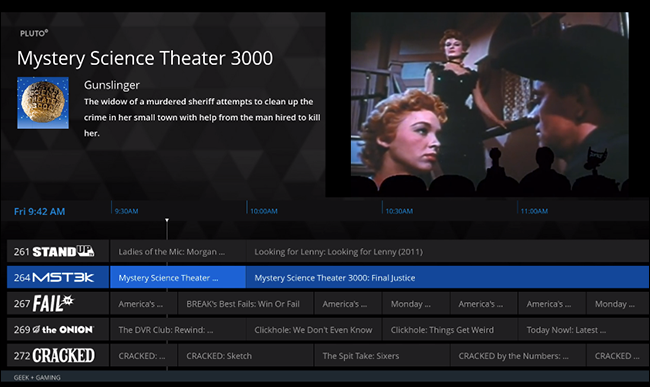Click the Fri 9:42 AM current time
Viewport: 650px width, 387px height.
click(39, 212)
